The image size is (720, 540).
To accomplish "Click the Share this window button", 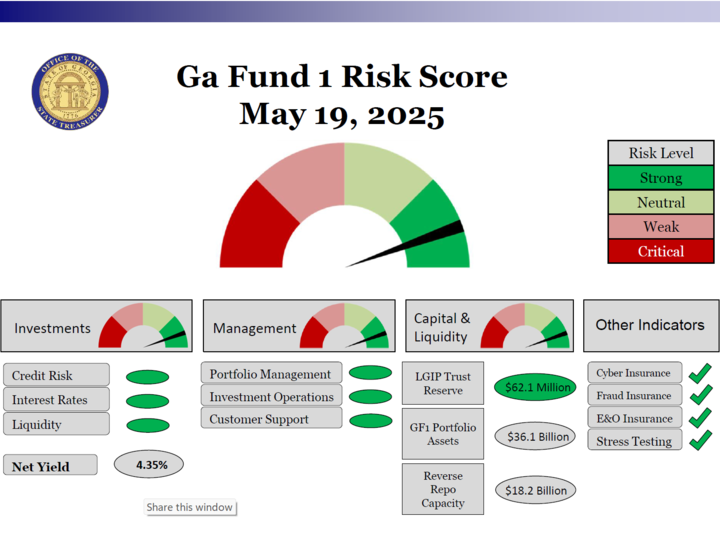I will click(x=190, y=507).
